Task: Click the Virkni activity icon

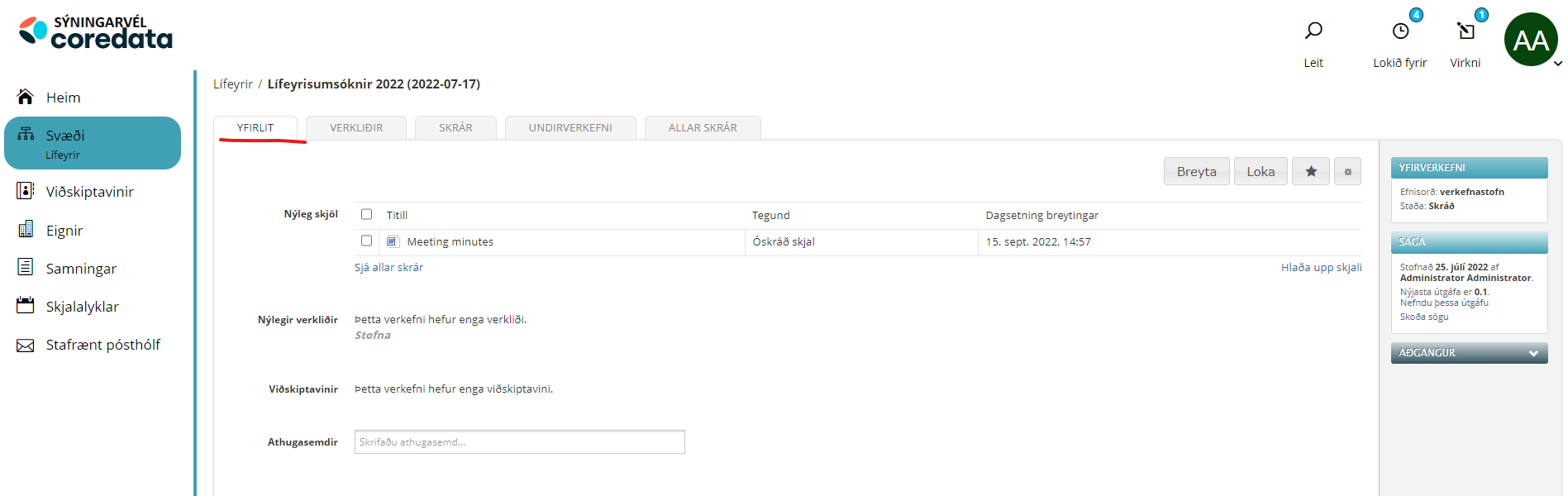Action: (1466, 31)
